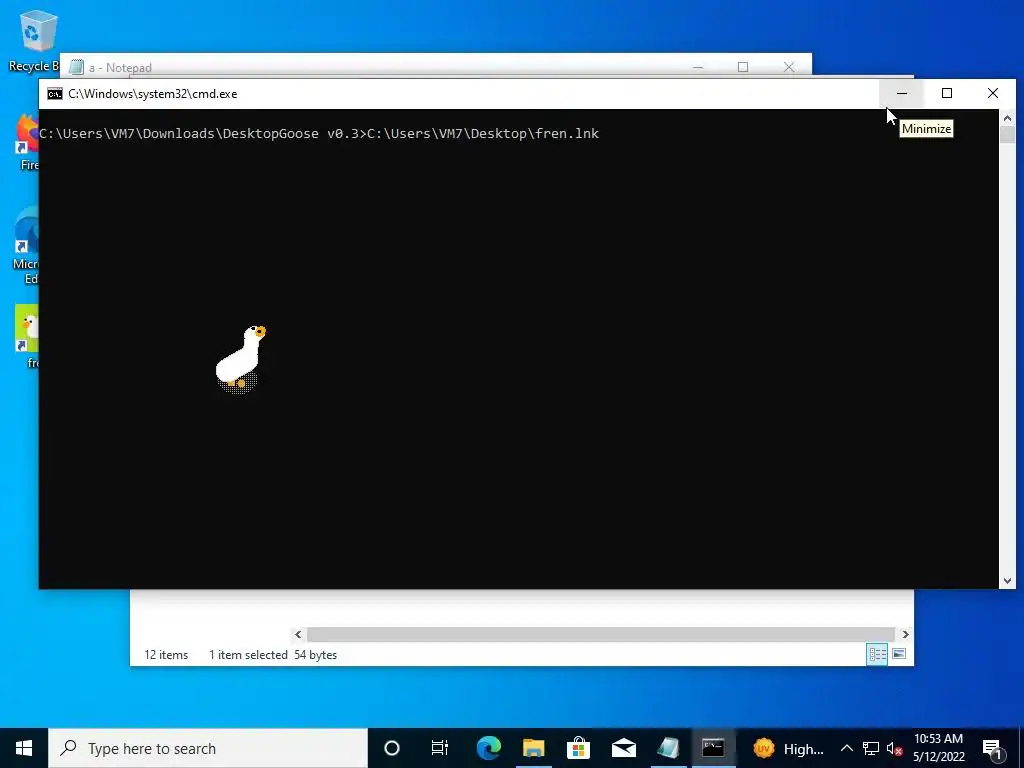Viewport: 1024px width, 768px height.
Task: Click the Command Prompt taskbar icon
Action: point(713,748)
